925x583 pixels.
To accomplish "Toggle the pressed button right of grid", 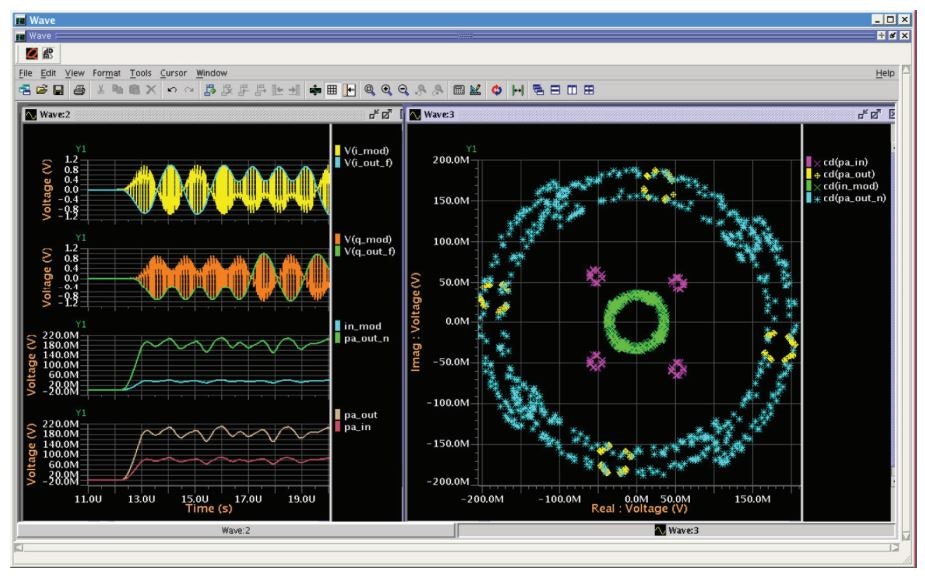I will click(351, 90).
